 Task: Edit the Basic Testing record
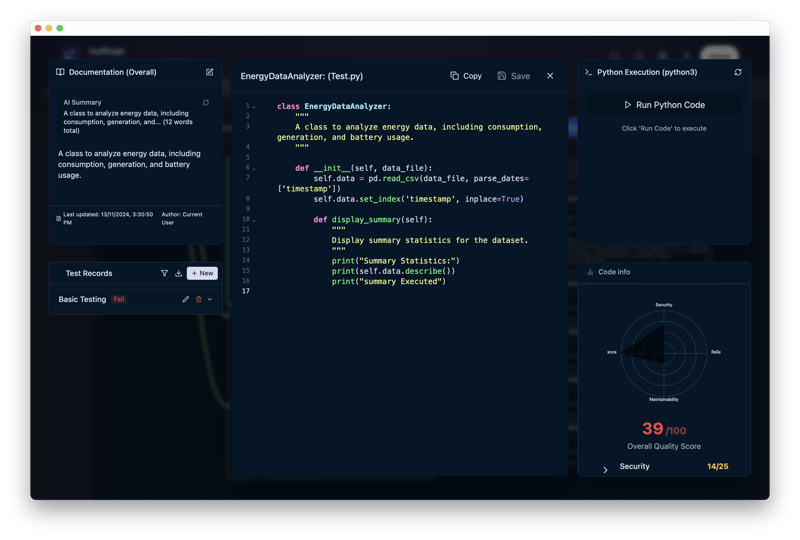(186, 299)
